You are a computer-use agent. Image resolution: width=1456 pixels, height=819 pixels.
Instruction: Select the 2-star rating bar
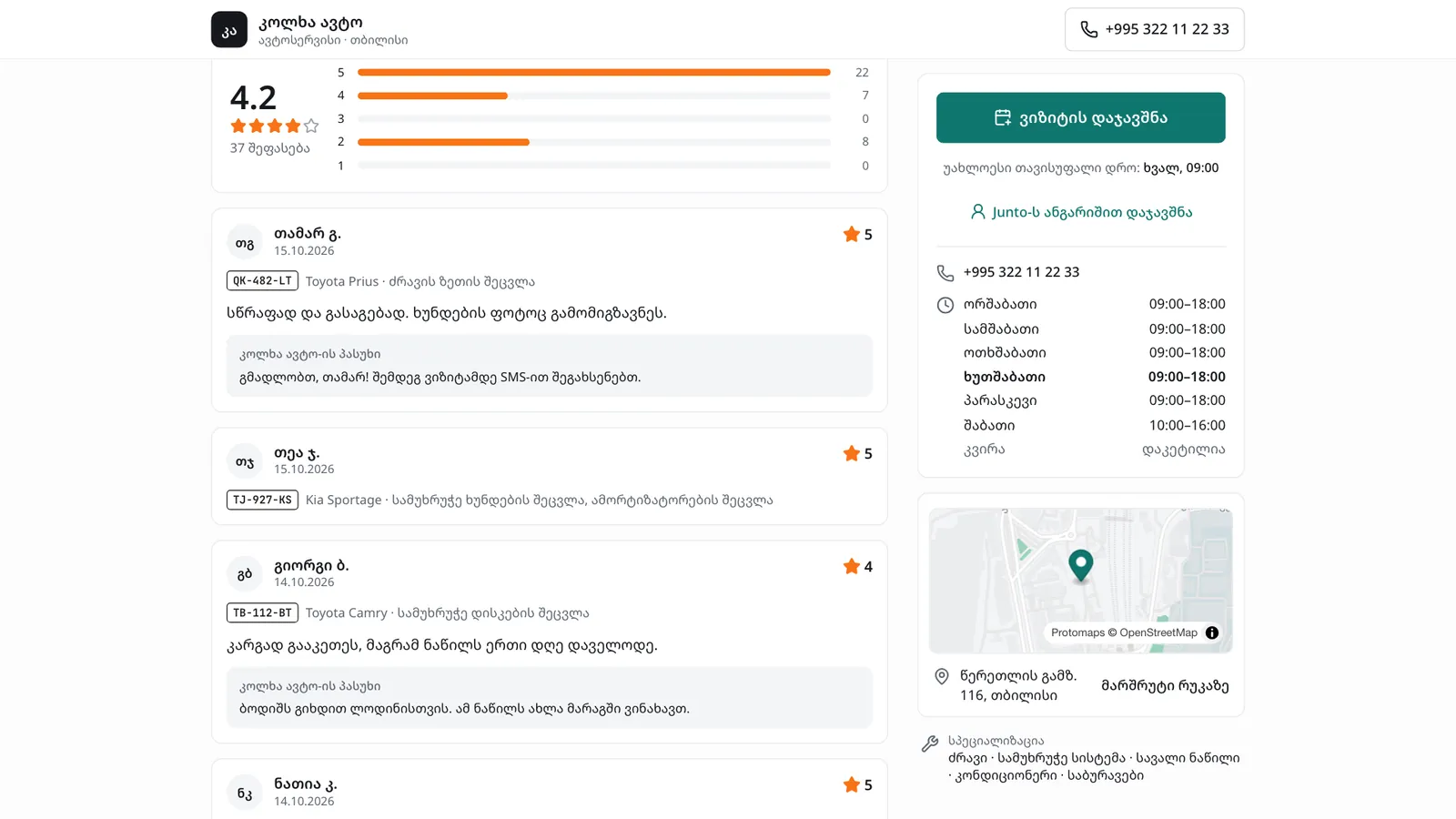point(594,142)
